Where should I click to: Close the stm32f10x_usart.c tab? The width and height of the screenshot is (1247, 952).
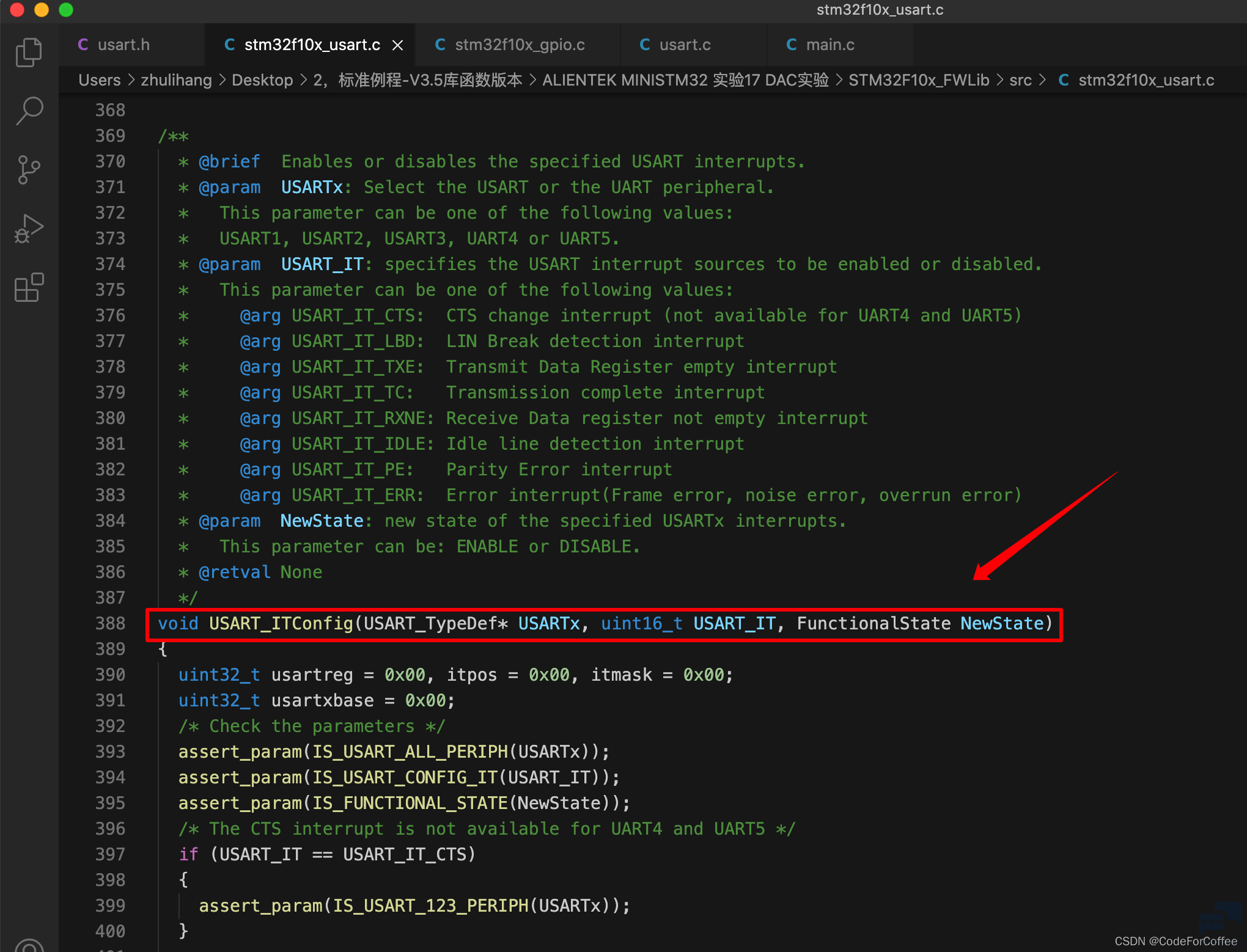(x=397, y=45)
